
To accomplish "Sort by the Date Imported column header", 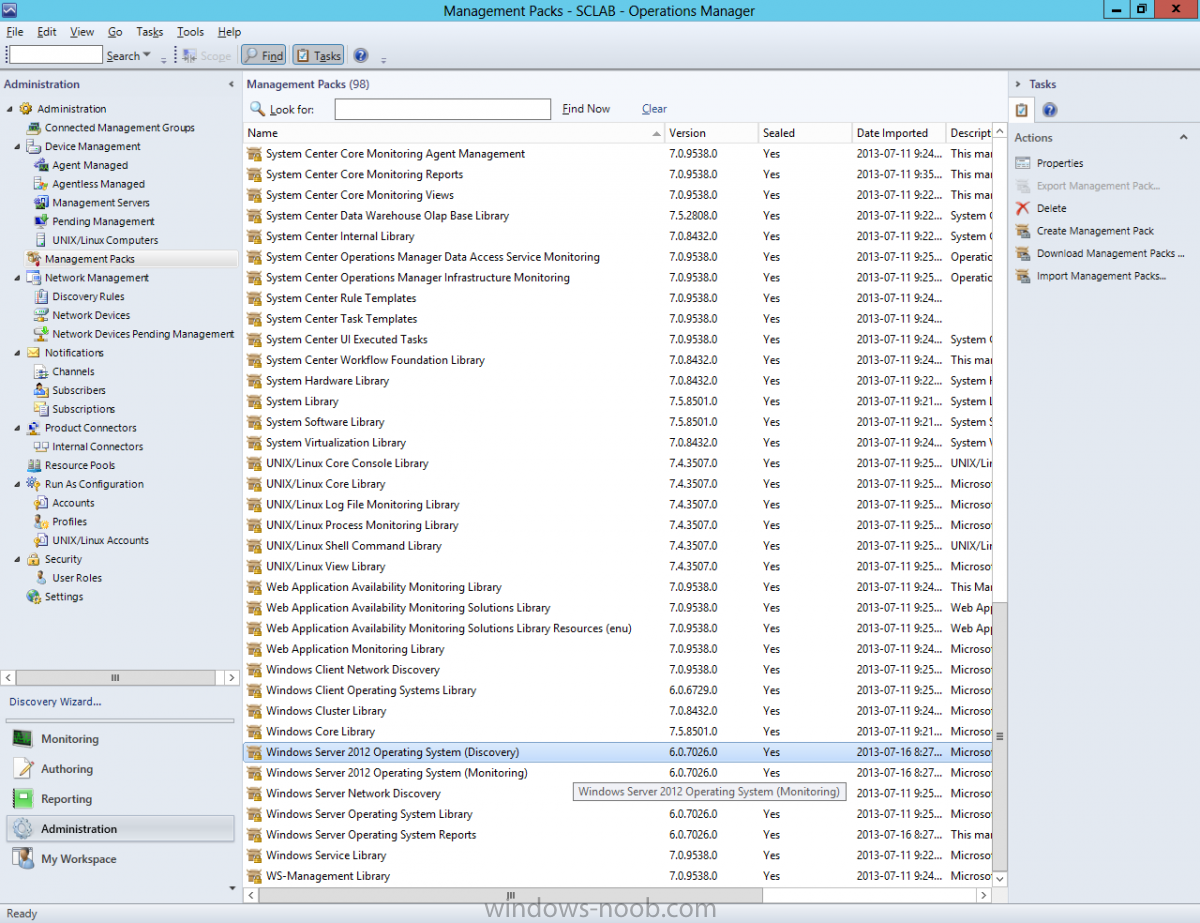I will pyautogui.click(x=898, y=133).
